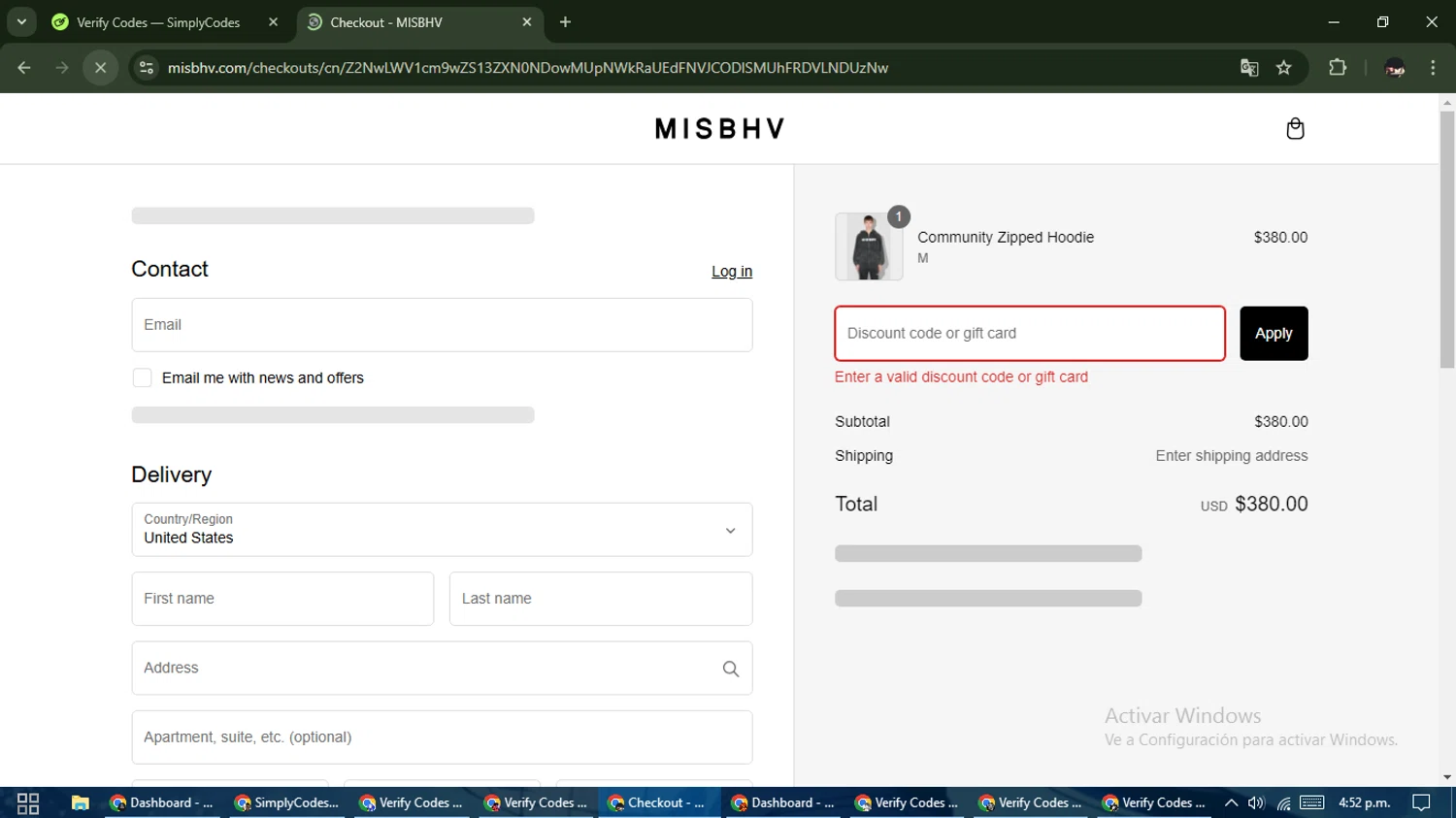Check Email me with news and offers
The width and height of the screenshot is (1456, 818).
(x=143, y=378)
